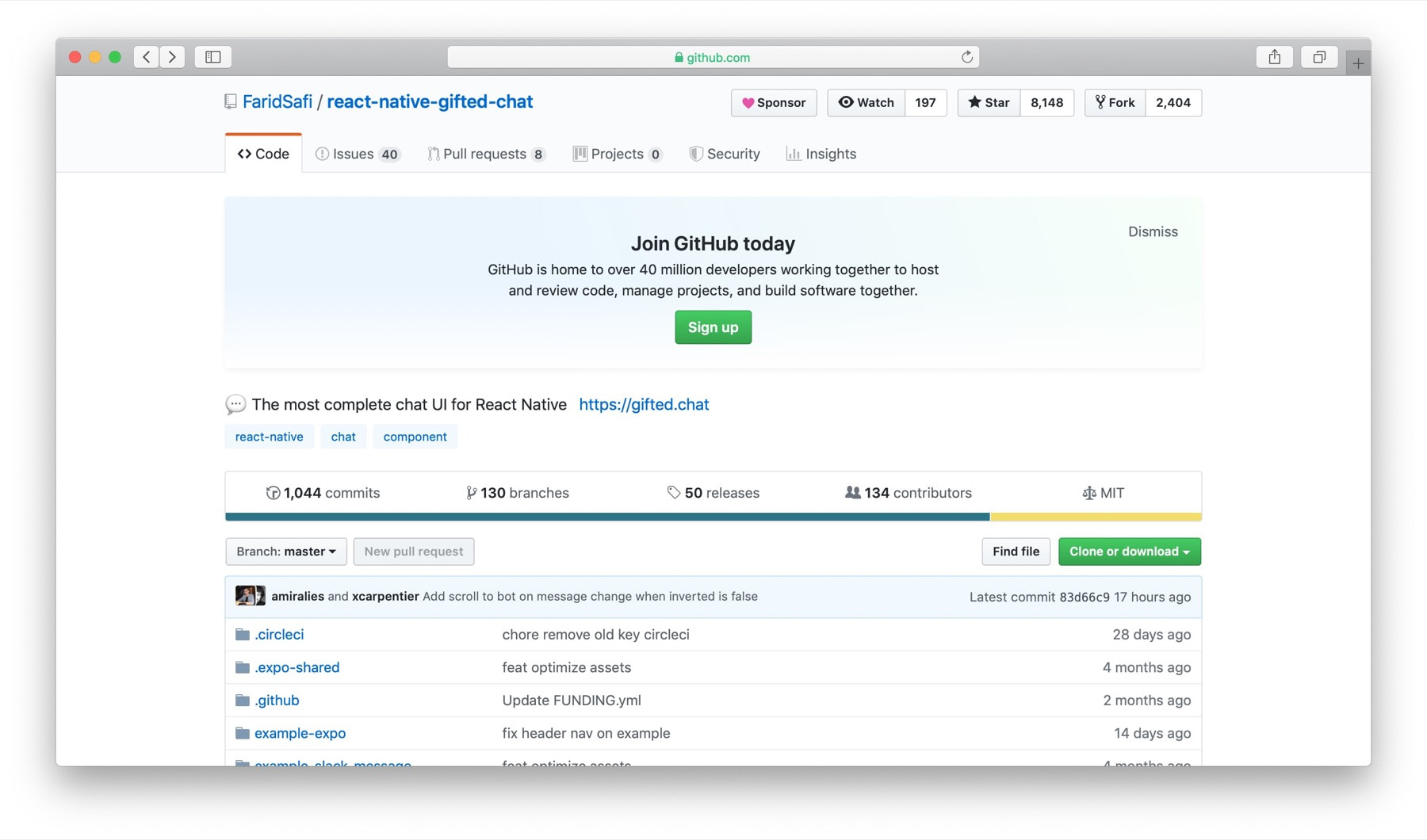Click the Find file button
Screen dimensions: 1427x840
1016,552
